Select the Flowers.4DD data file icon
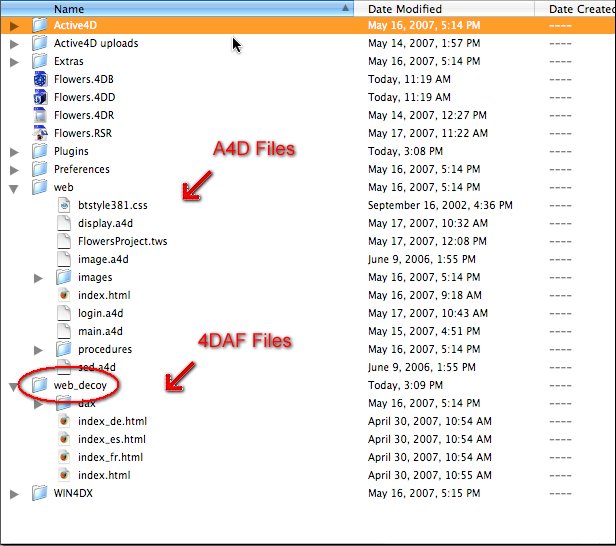Screen dimensions: 616x546 point(40,97)
